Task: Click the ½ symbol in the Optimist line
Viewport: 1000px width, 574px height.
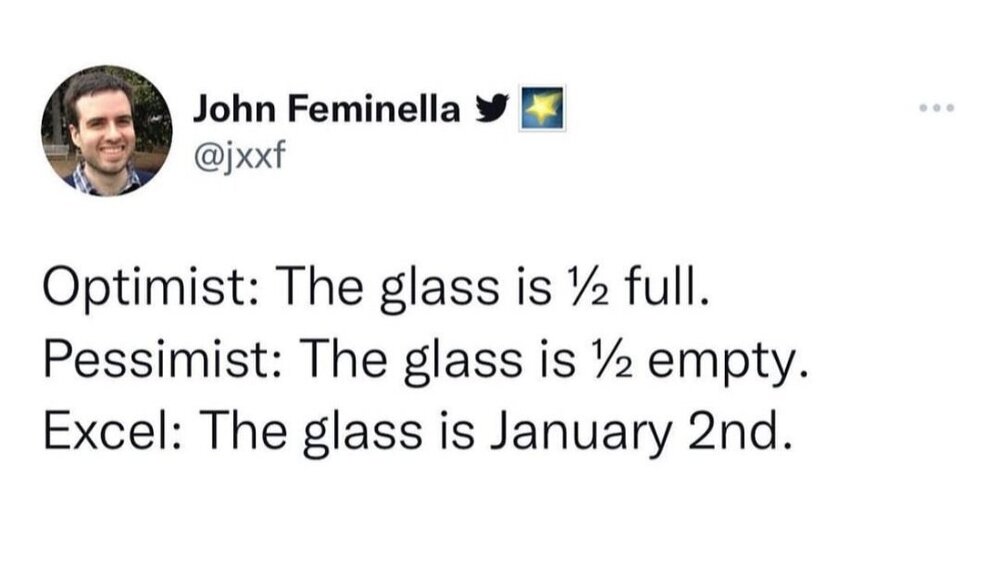Action: (x=578, y=291)
